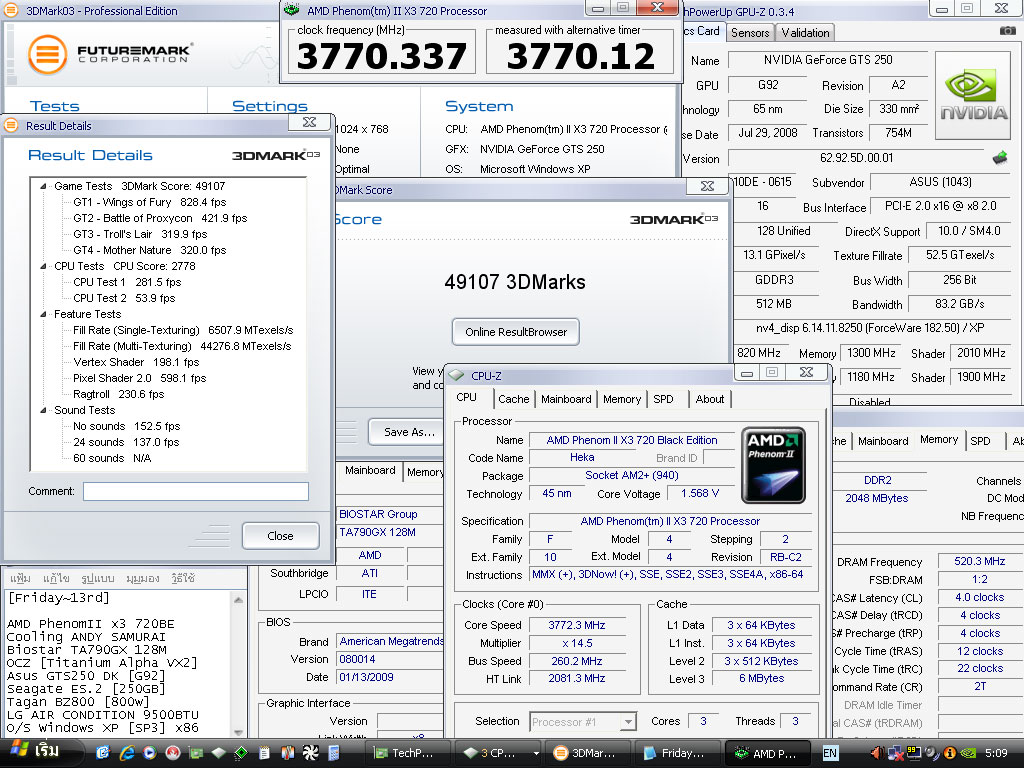Click the BIOS save chip icon in GPU-Z
Image resolution: width=1024 pixels, height=768 pixels.
click(x=999, y=158)
